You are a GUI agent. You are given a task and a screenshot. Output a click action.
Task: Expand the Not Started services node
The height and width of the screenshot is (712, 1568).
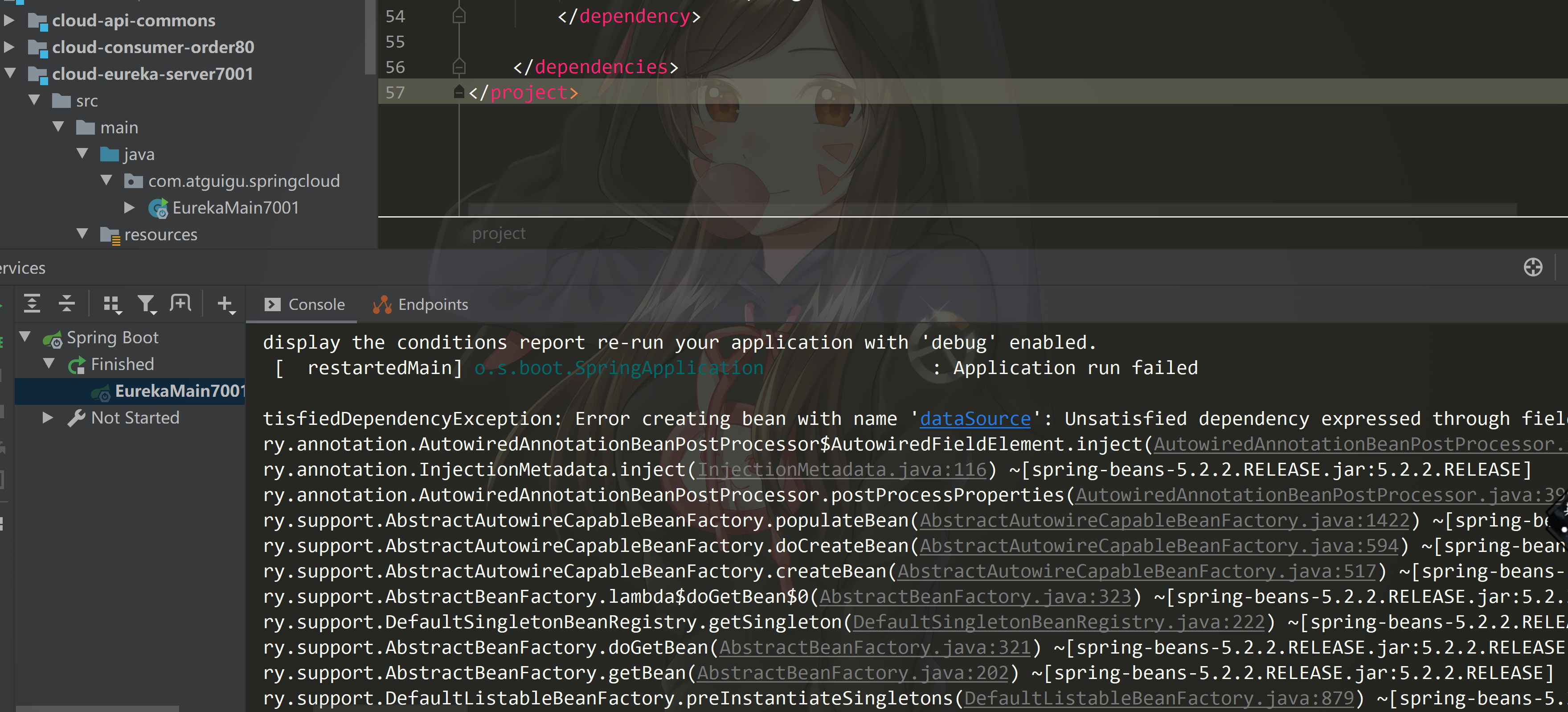[x=48, y=418]
